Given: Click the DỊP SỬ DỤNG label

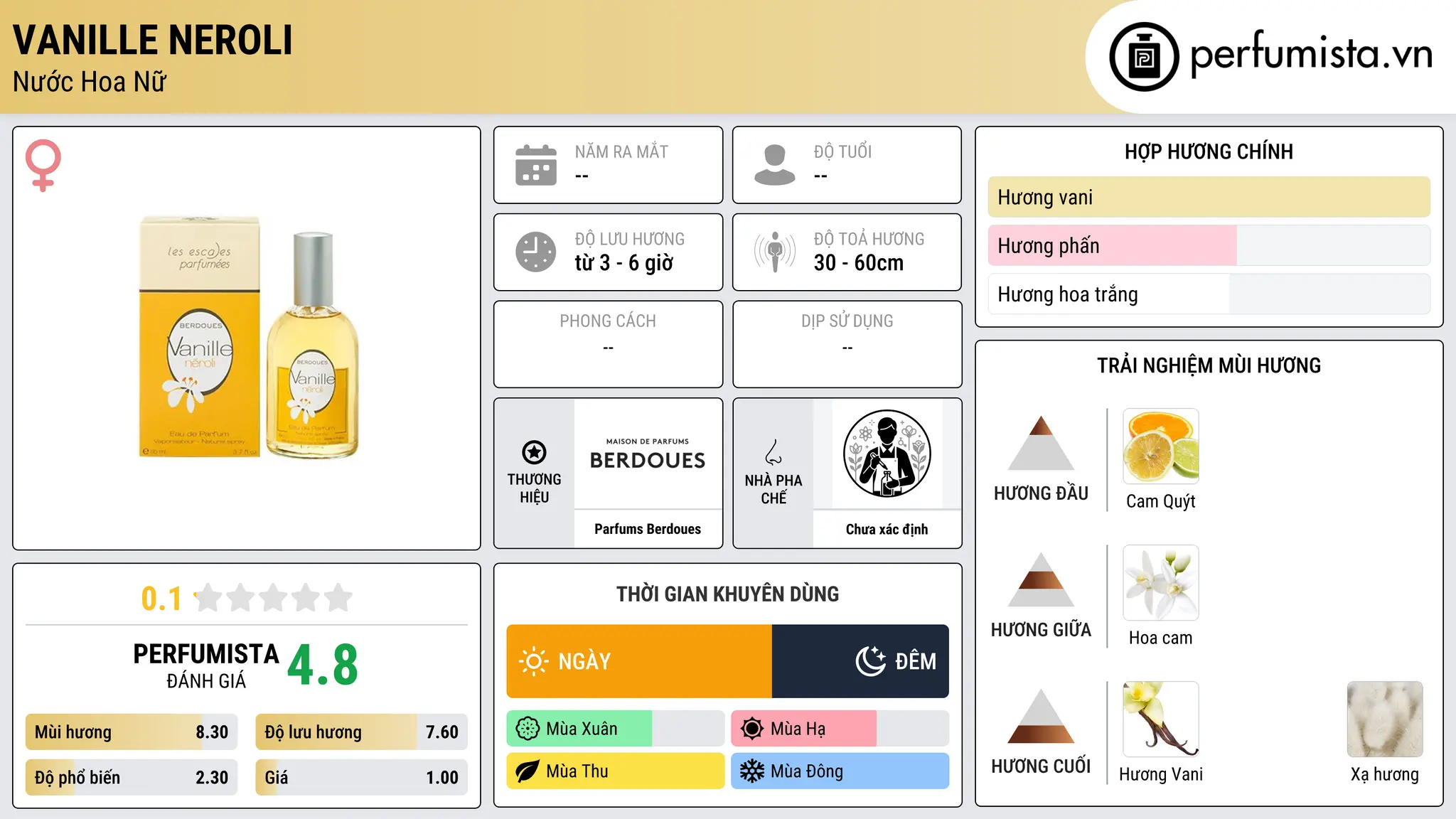Looking at the screenshot, I should [x=847, y=321].
